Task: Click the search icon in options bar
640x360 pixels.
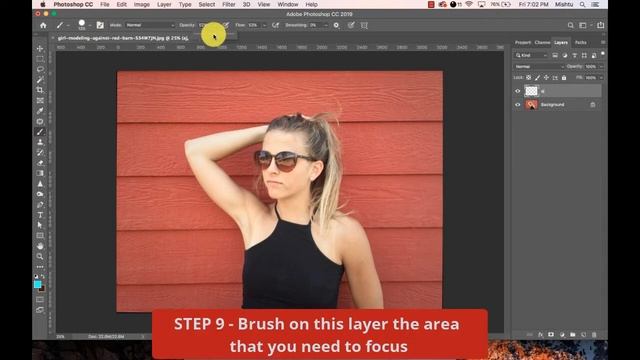Action: point(570,25)
